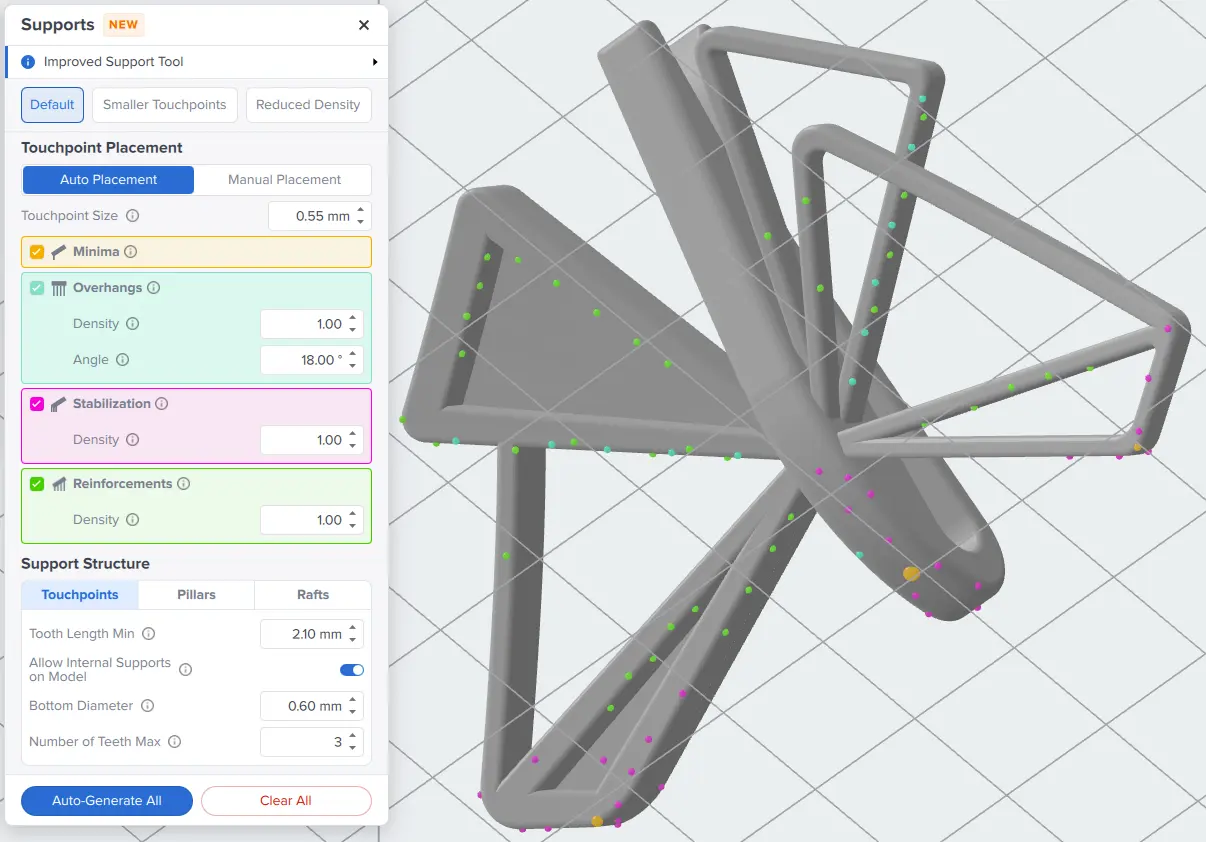1206x842 pixels.
Task: Select the Reduced Density preset
Action: [x=308, y=105]
